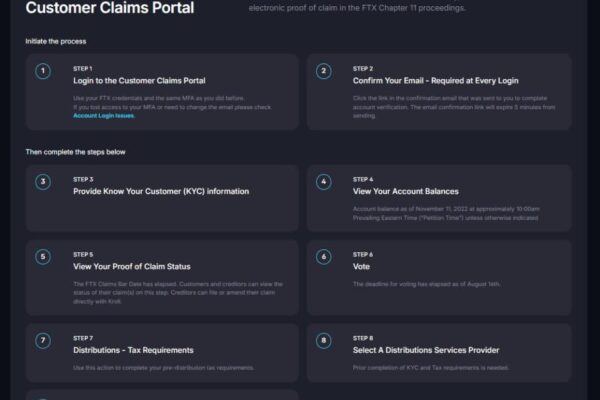The image size is (600, 400).
Task: Click the 'Prior completion of KYC' description
Action: point(430,368)
